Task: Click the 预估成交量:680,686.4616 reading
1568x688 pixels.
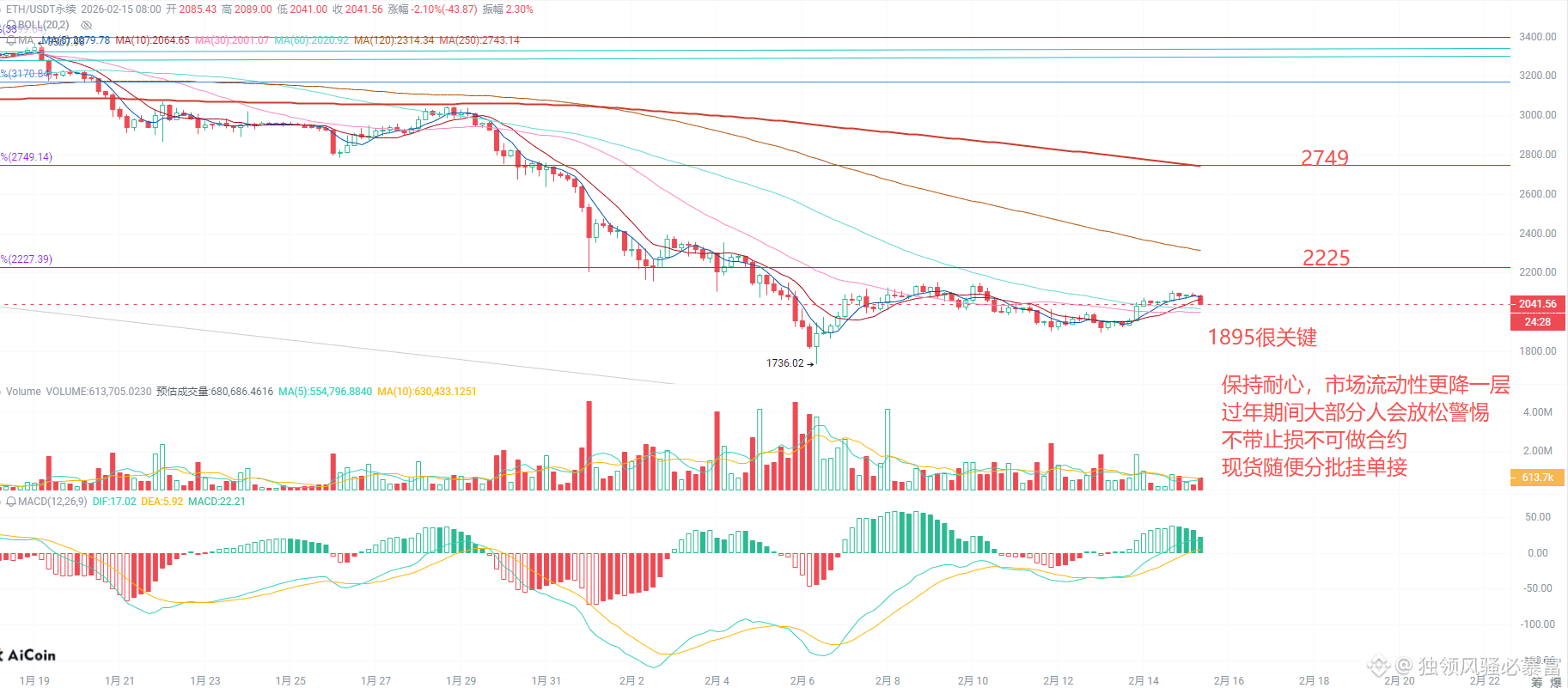Action: coord(215,392)
